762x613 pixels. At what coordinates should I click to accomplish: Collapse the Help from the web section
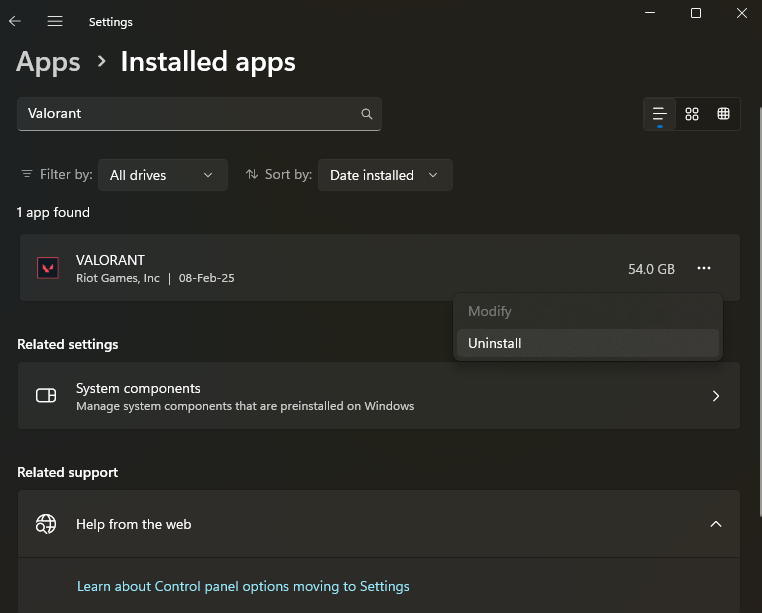click(x=715, y=524)
